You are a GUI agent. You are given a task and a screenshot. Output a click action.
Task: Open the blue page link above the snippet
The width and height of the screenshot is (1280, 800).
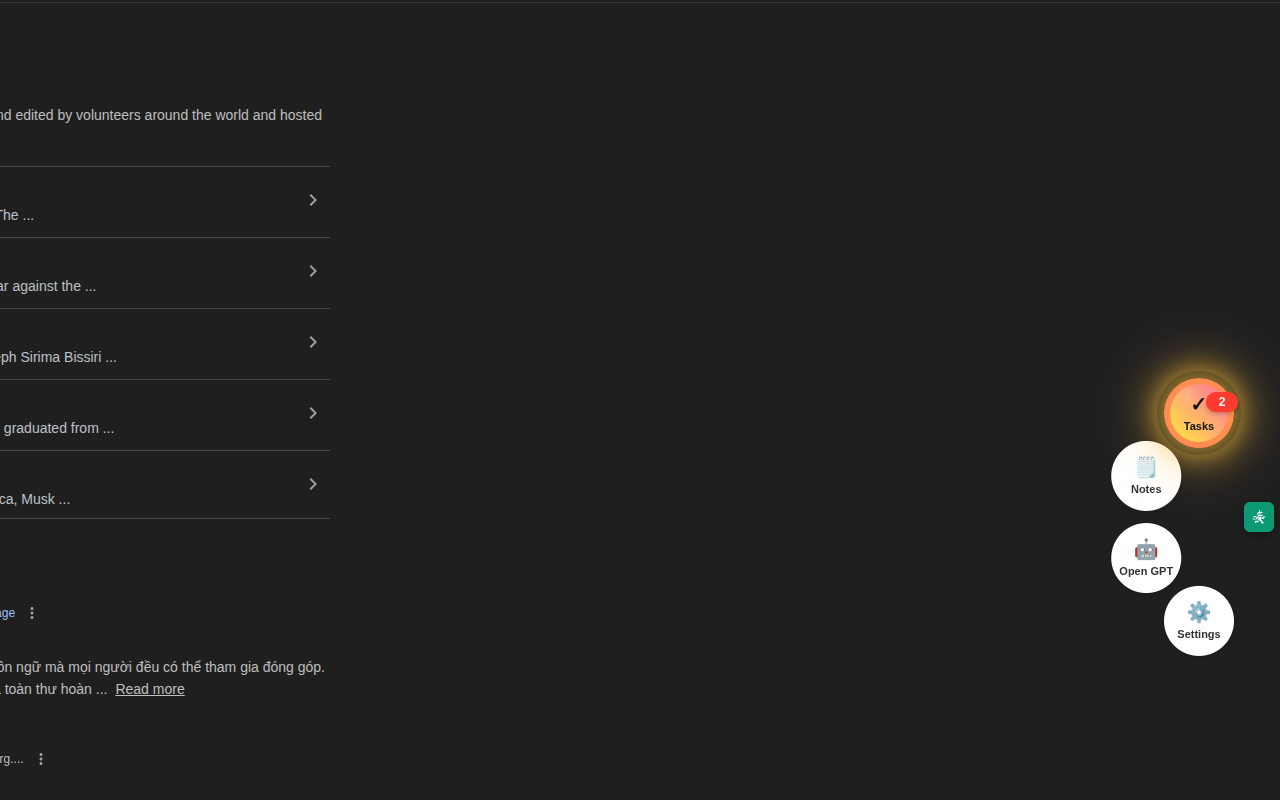click(7, 613)
